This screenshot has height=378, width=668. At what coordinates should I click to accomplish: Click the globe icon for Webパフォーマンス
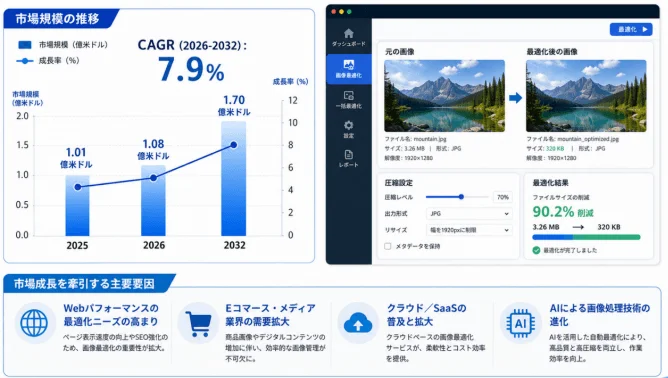click(35, 323)
